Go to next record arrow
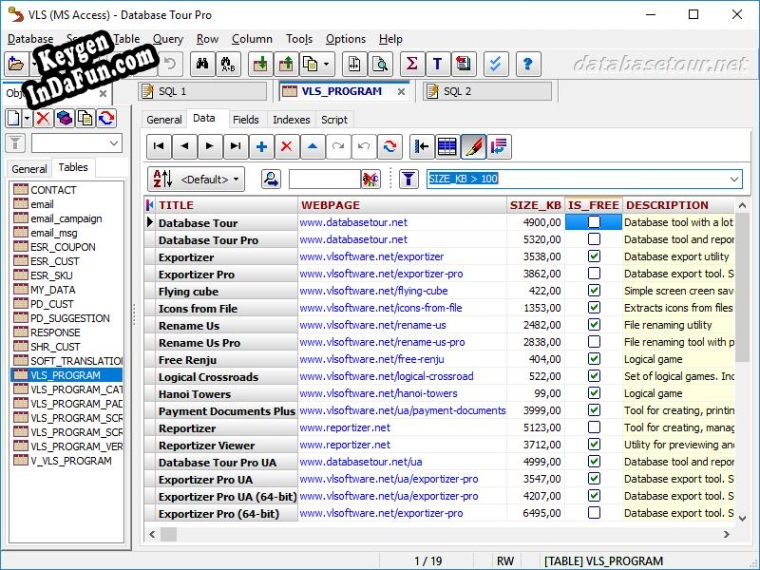 pos(209,146)
